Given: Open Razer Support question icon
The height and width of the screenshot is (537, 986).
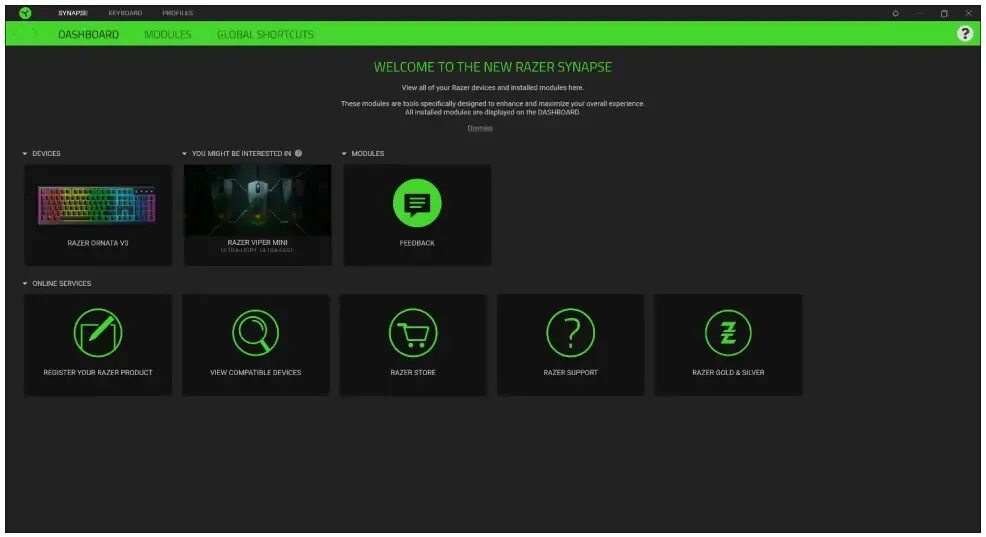Looking at the screenshot, I should click(571, 333).
